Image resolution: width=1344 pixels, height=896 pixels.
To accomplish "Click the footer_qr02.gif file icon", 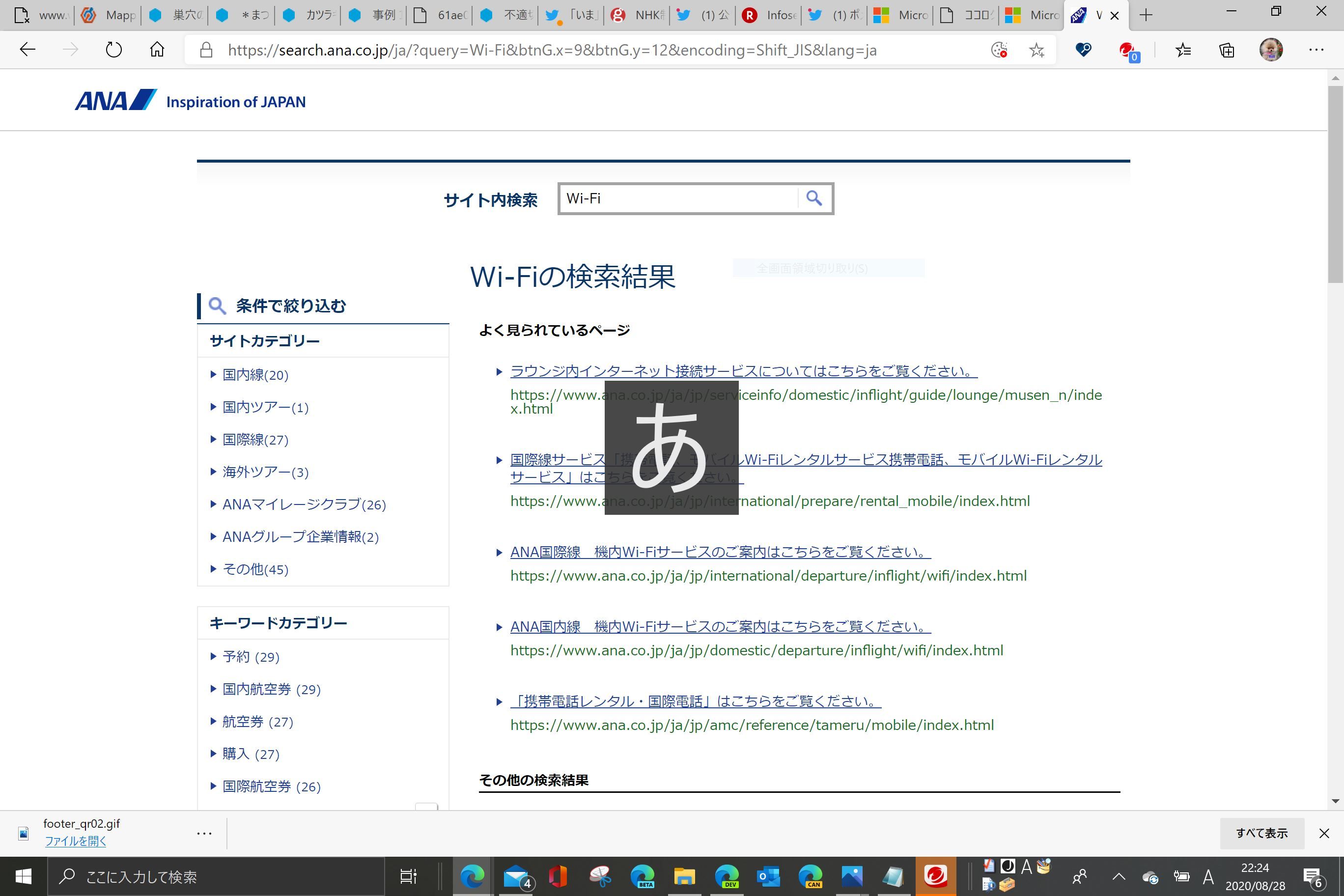I will (24, 833).
